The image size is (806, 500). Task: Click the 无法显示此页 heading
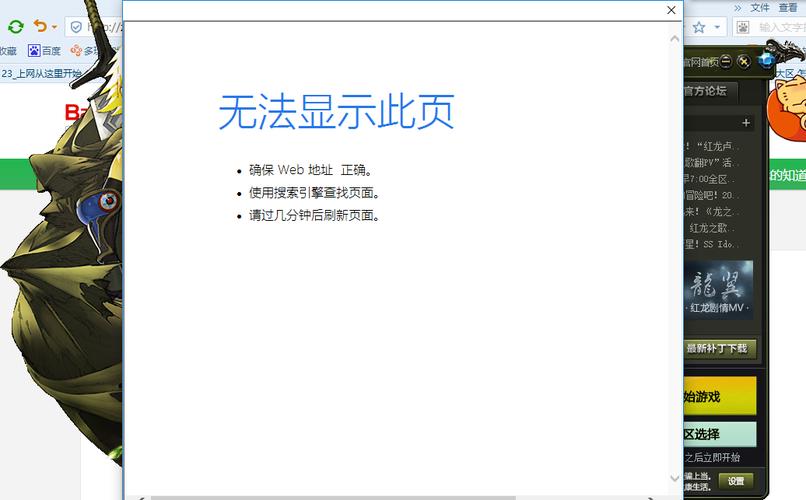coord(337,112)
